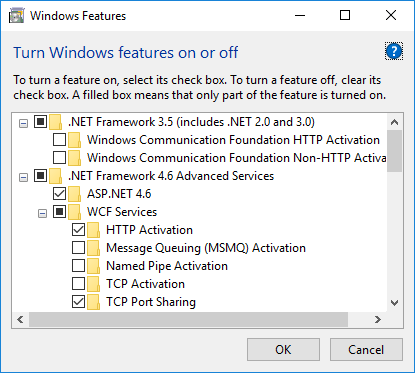Click folder icon beside TCP Activation
The image size is (415, 373).
click(x=94, y=284)
